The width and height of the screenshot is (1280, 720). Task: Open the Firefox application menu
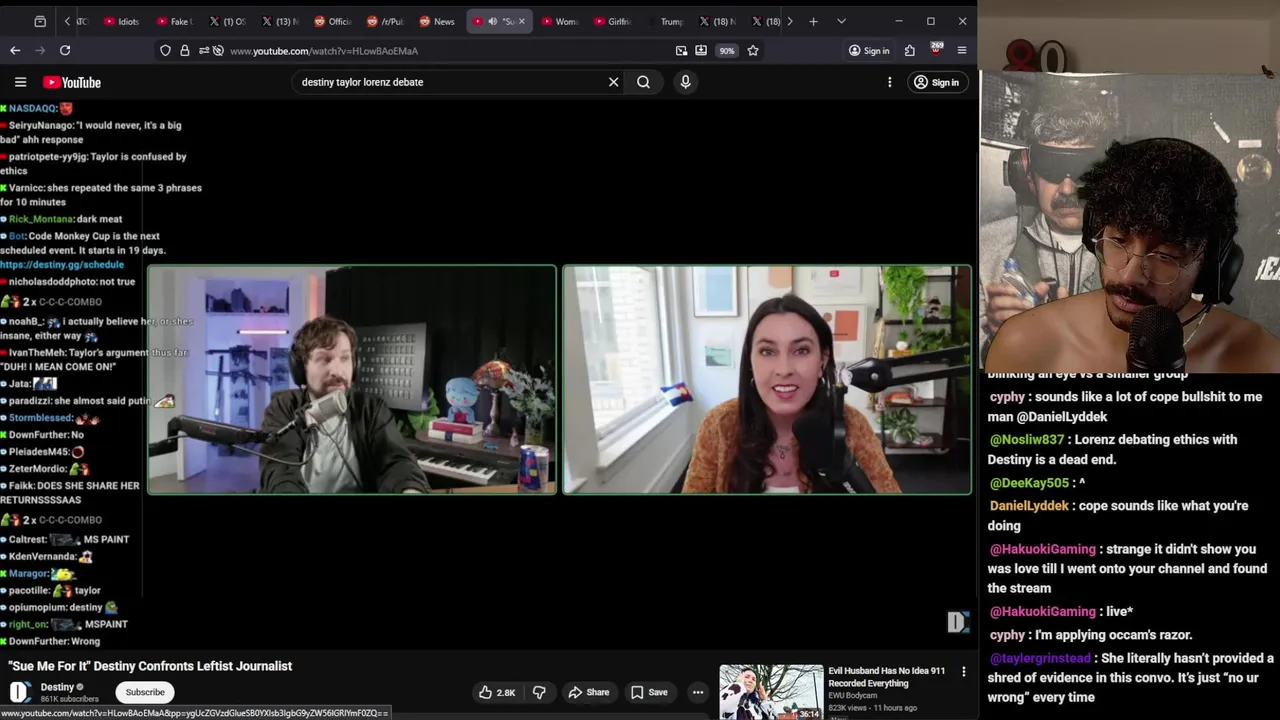pos(962,50)
